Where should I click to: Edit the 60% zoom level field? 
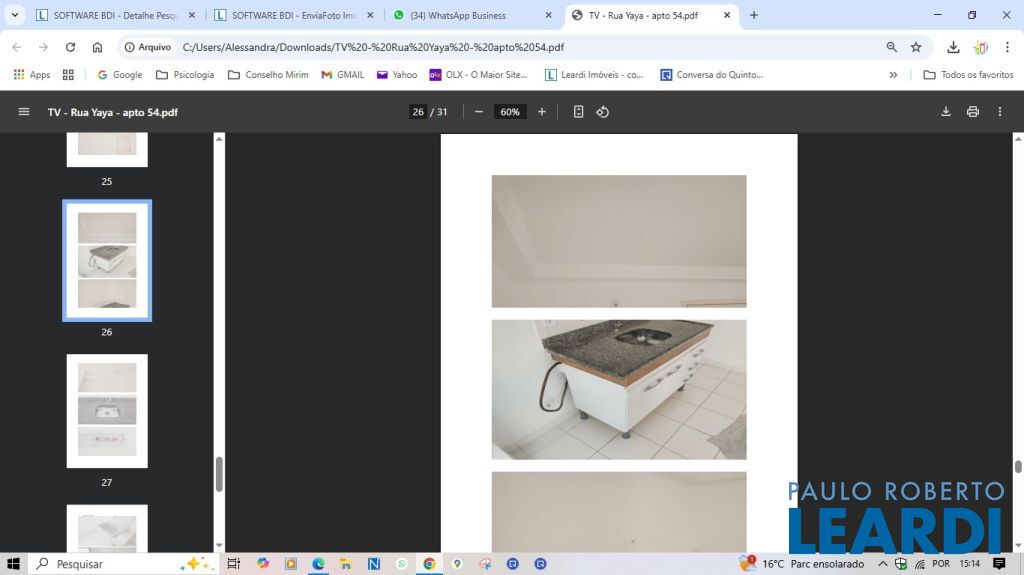[510, 112]
